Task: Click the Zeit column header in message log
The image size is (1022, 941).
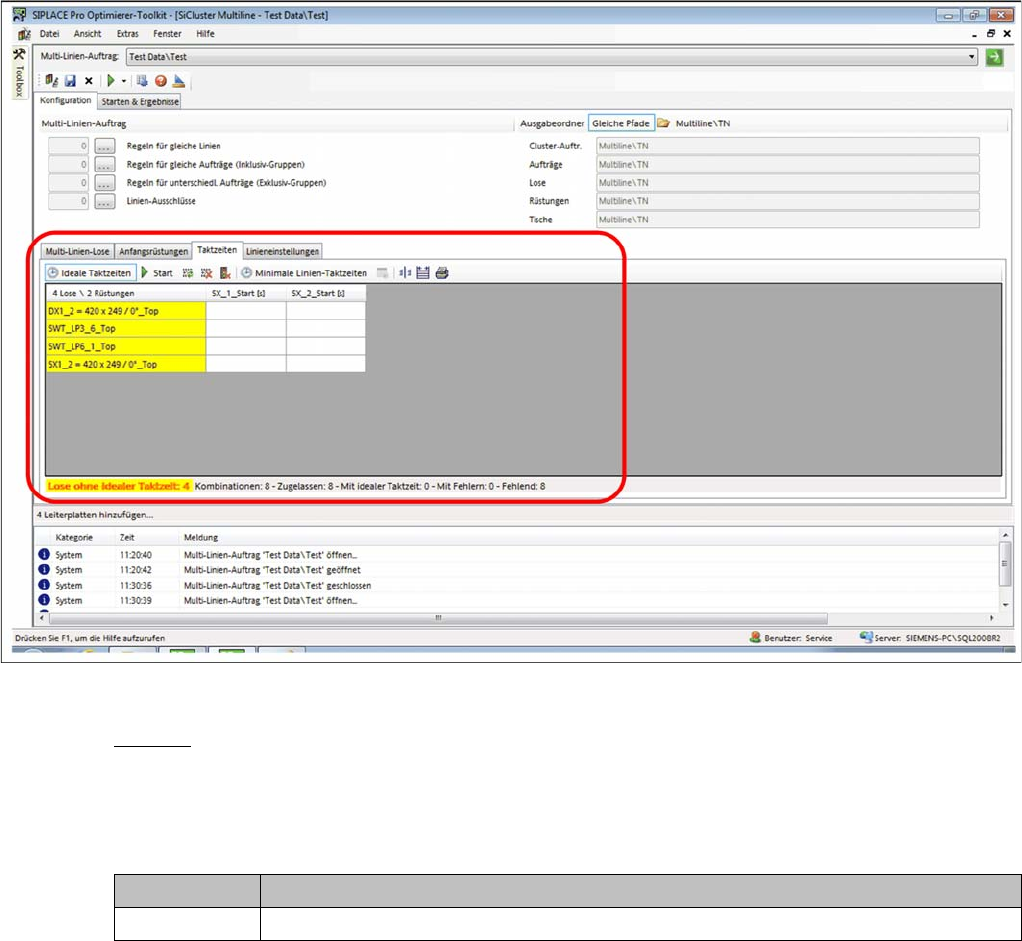Action: pos(128,538)
